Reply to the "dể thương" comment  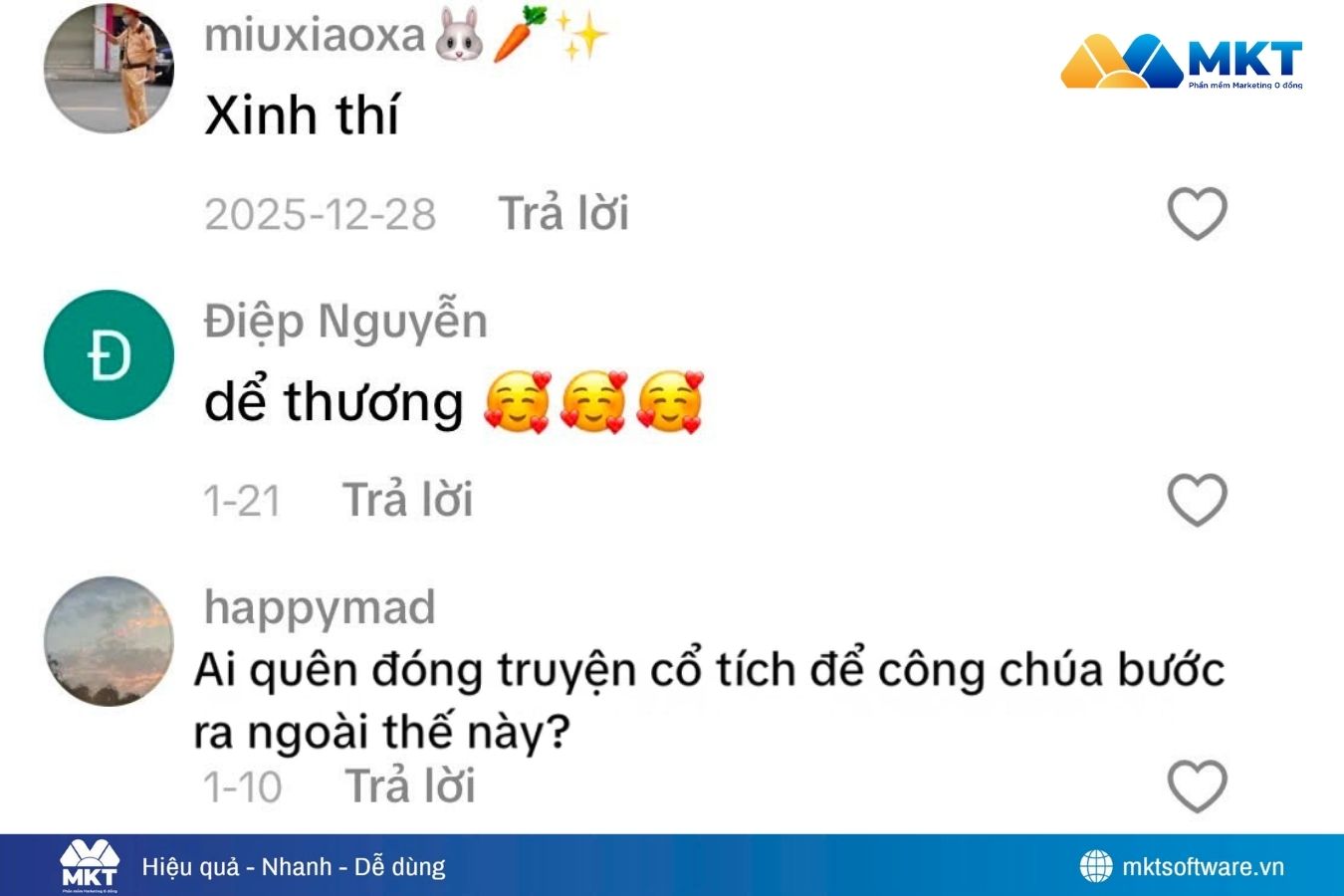click(x=407, y=500)
